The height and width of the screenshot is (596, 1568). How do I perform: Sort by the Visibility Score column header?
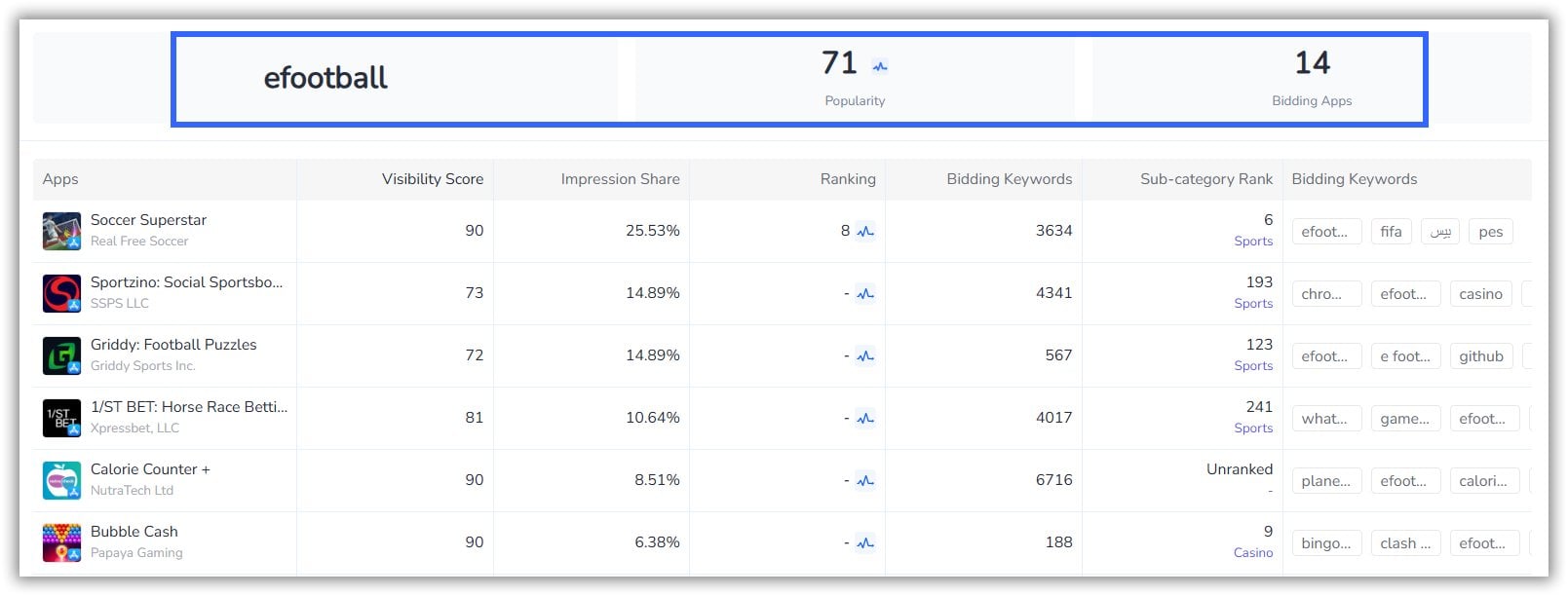pos(433,179)
